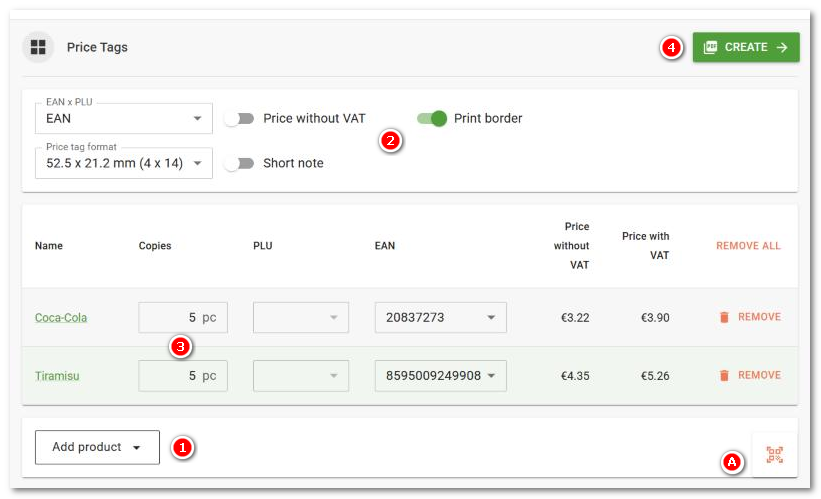Click the €3.90 price value
Image resolution: width=821 pixels, height=499 pixels.
655,318
